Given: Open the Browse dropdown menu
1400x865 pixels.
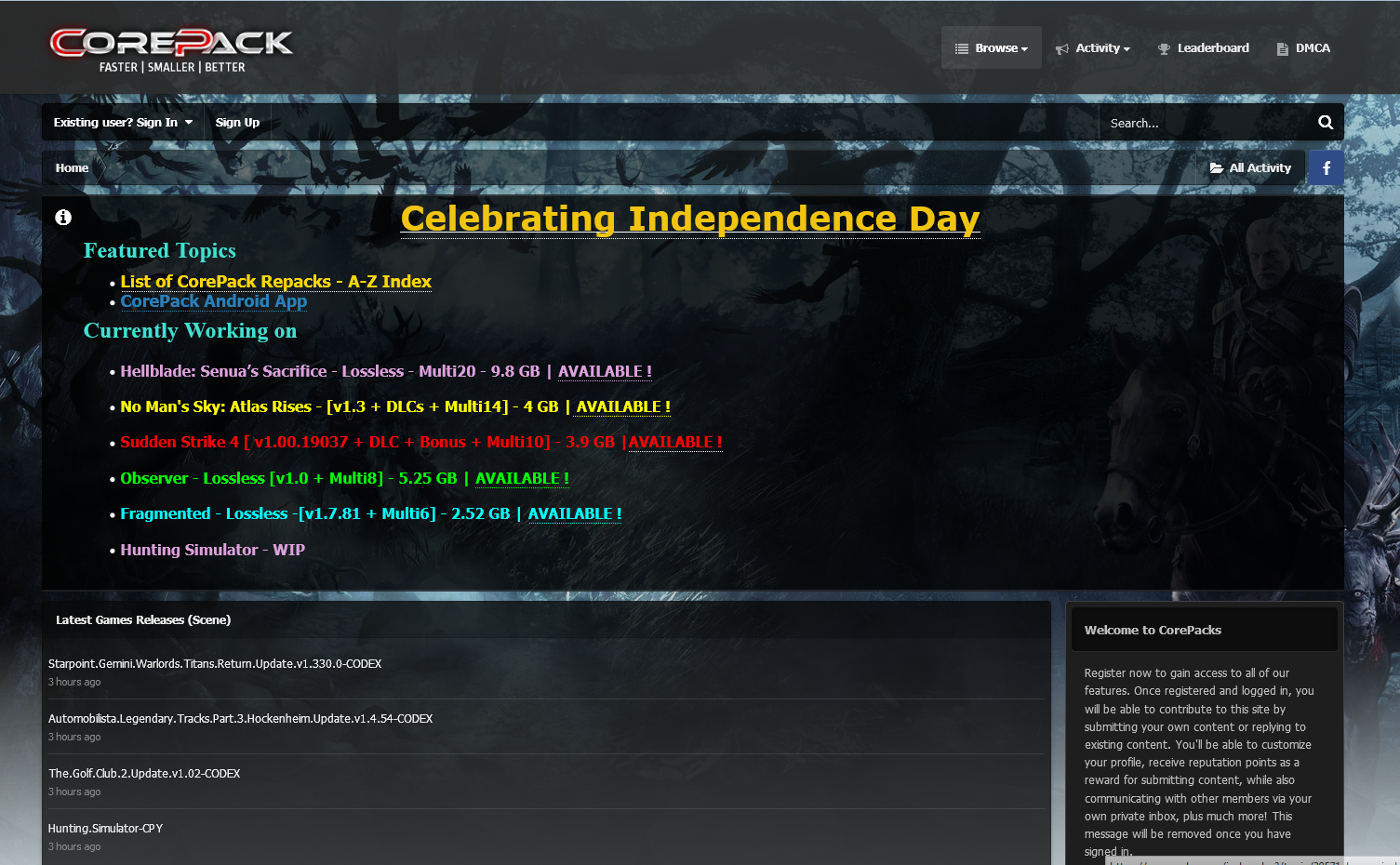Looking at the screenshot, I should (x=992, y=47).
